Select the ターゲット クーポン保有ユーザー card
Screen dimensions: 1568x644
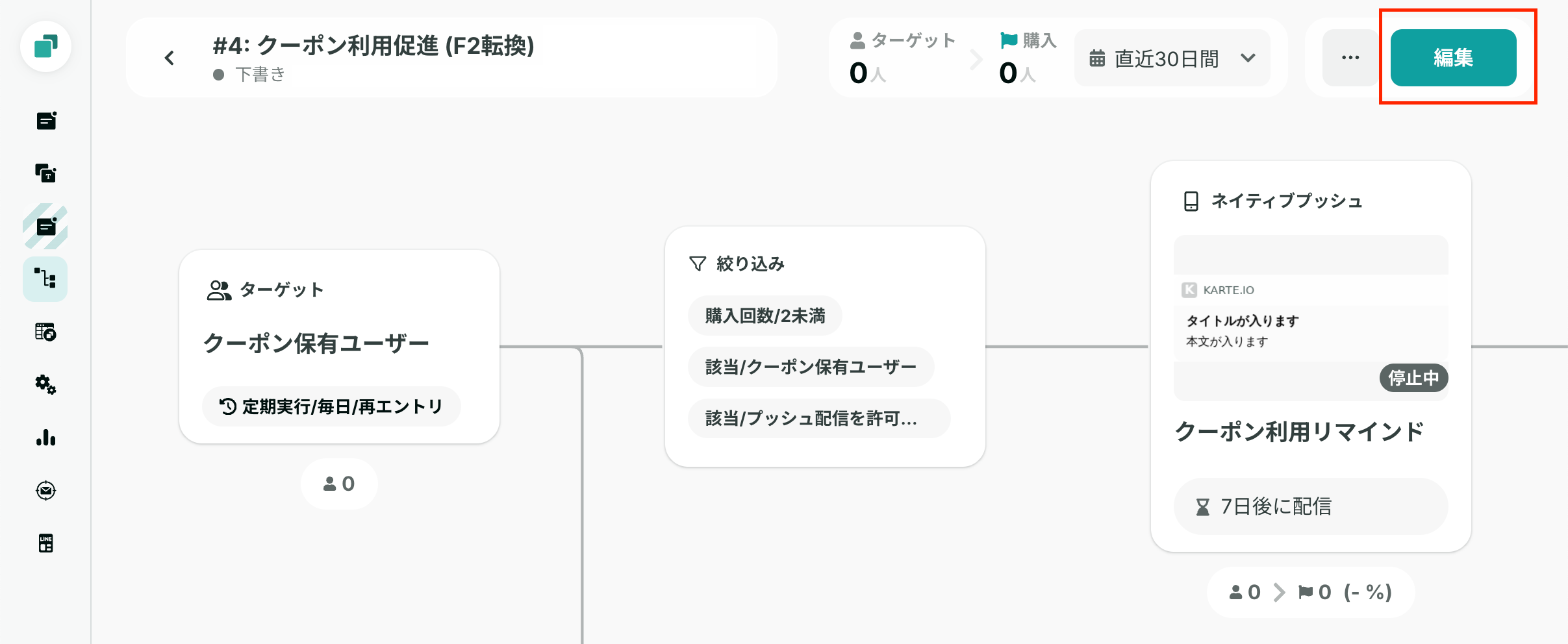click(339, 347)
